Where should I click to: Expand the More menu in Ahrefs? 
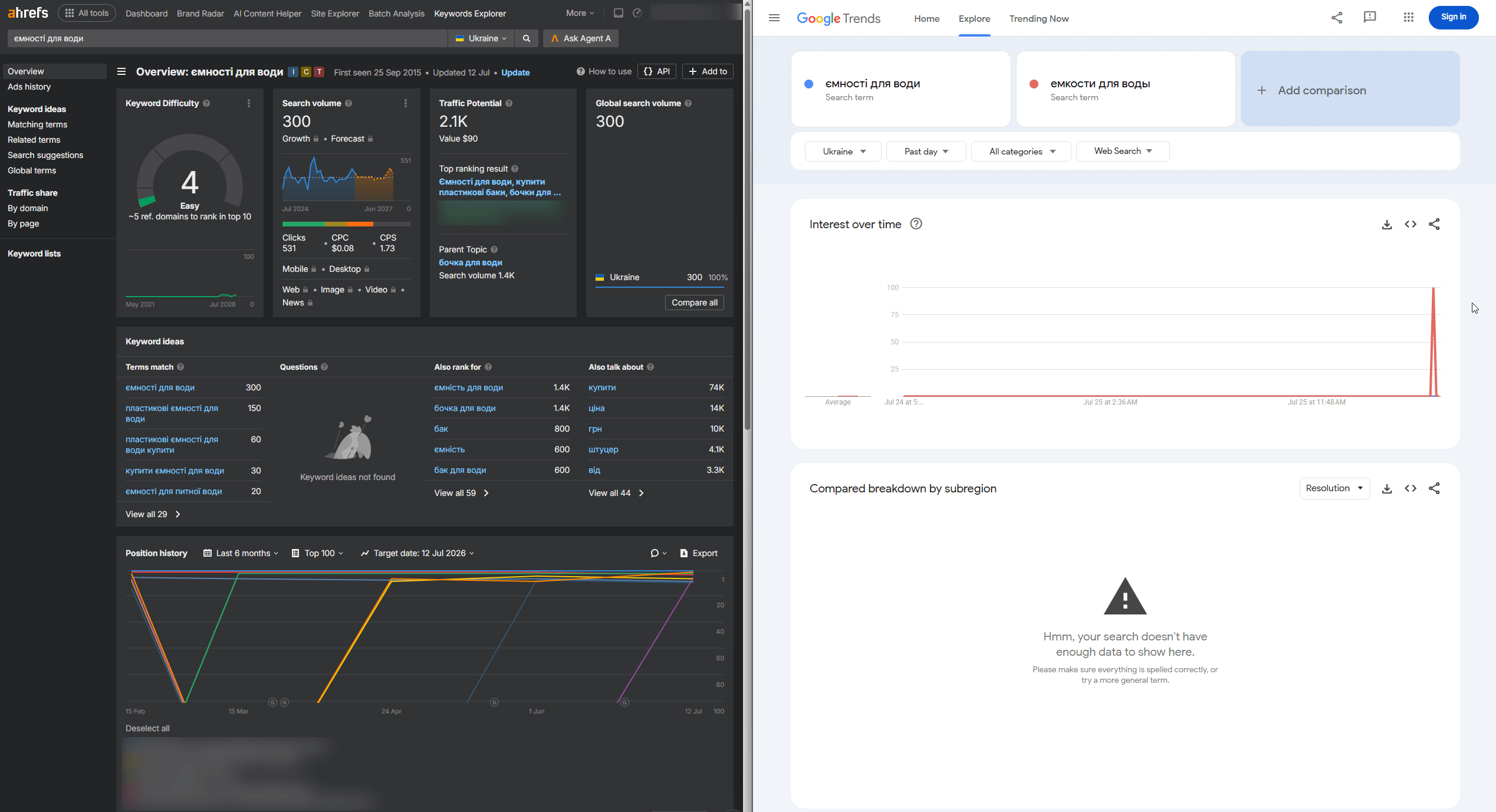[x=580, y=13]
